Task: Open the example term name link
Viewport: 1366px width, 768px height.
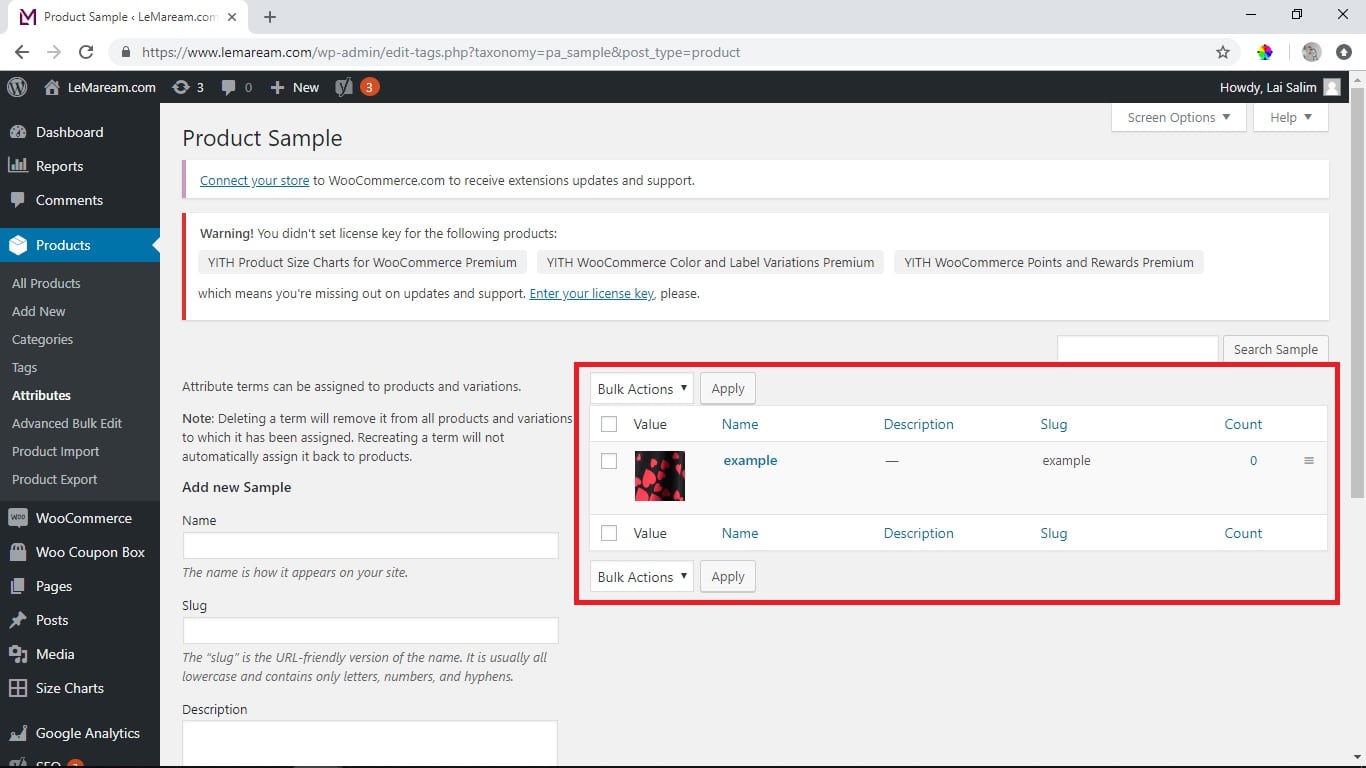Action: point(750,461)
